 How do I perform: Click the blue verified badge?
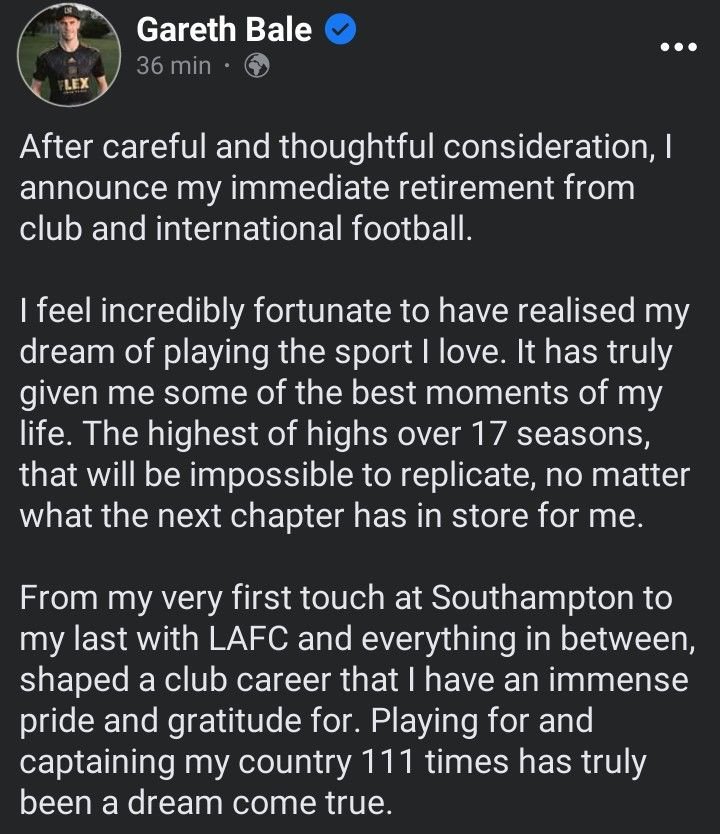(340, 31)
